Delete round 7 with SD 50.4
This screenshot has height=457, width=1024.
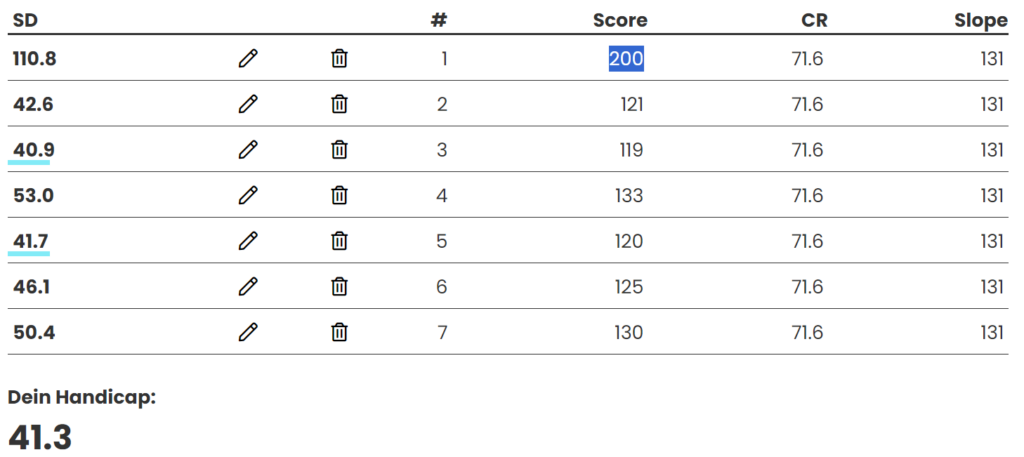(x=339, y=332)
